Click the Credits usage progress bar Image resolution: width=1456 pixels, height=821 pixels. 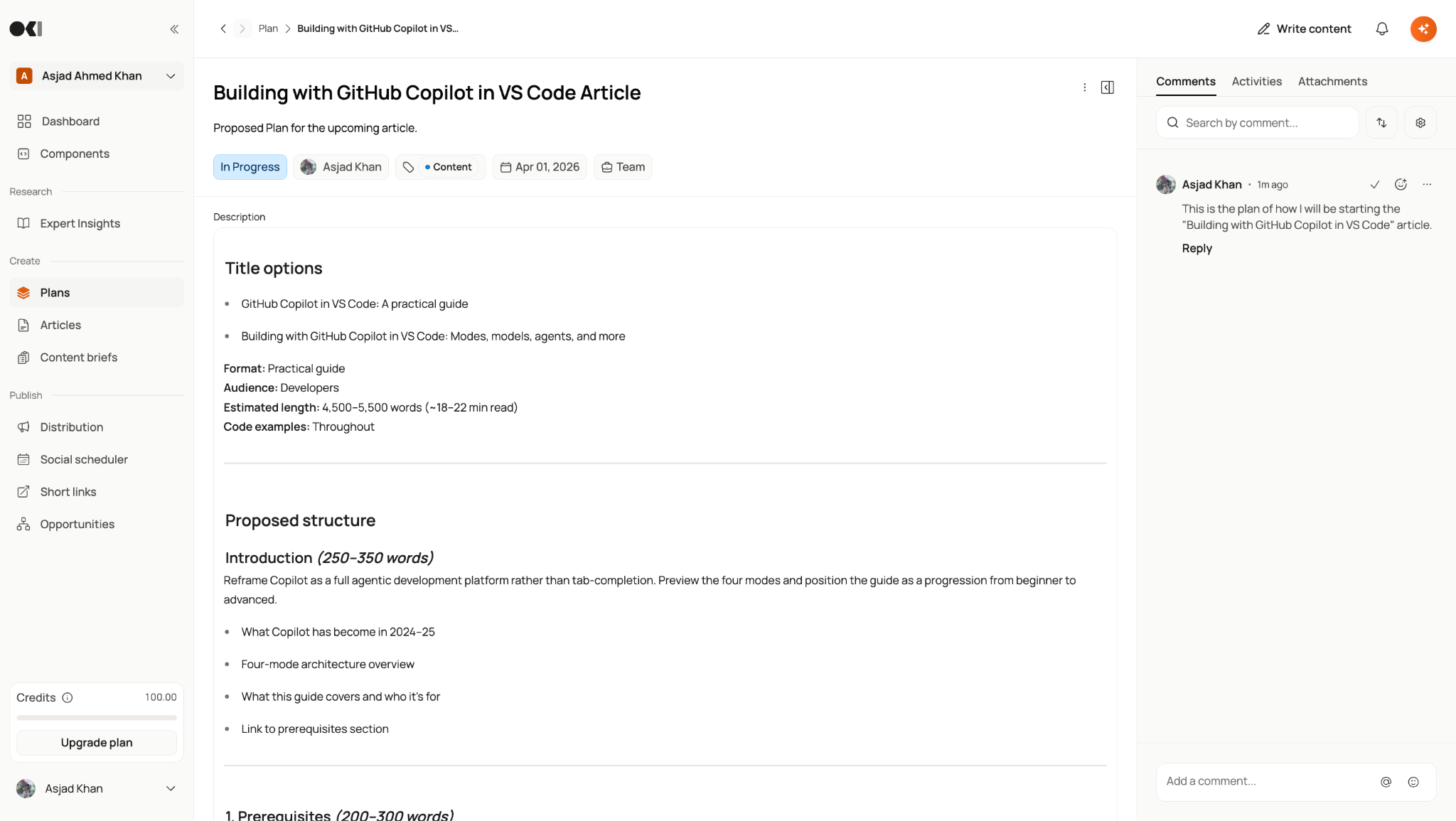(97, 718)
